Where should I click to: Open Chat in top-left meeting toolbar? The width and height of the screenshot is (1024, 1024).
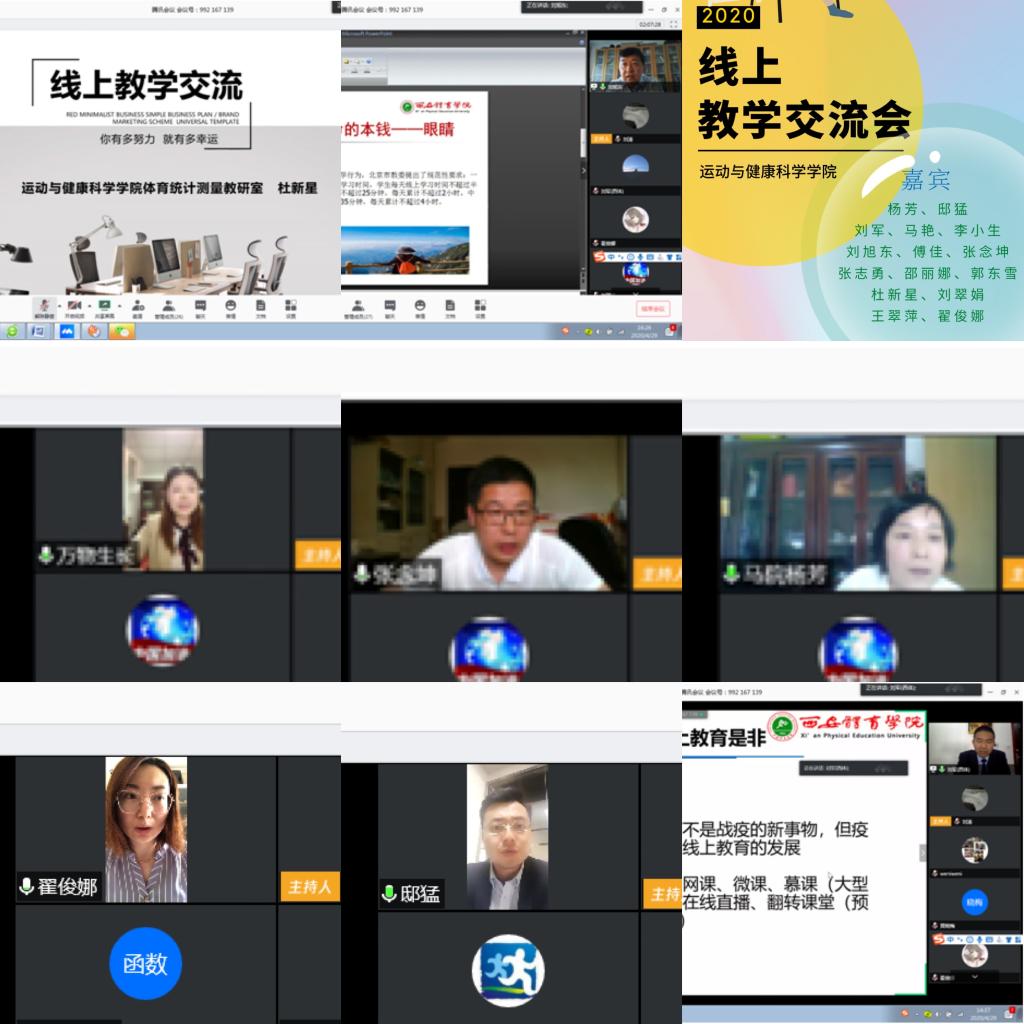click(200, 305)
